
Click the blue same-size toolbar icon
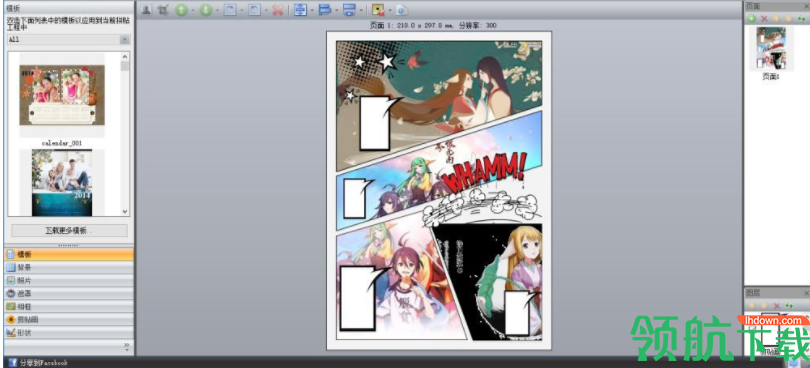click(x=350, y=10)
